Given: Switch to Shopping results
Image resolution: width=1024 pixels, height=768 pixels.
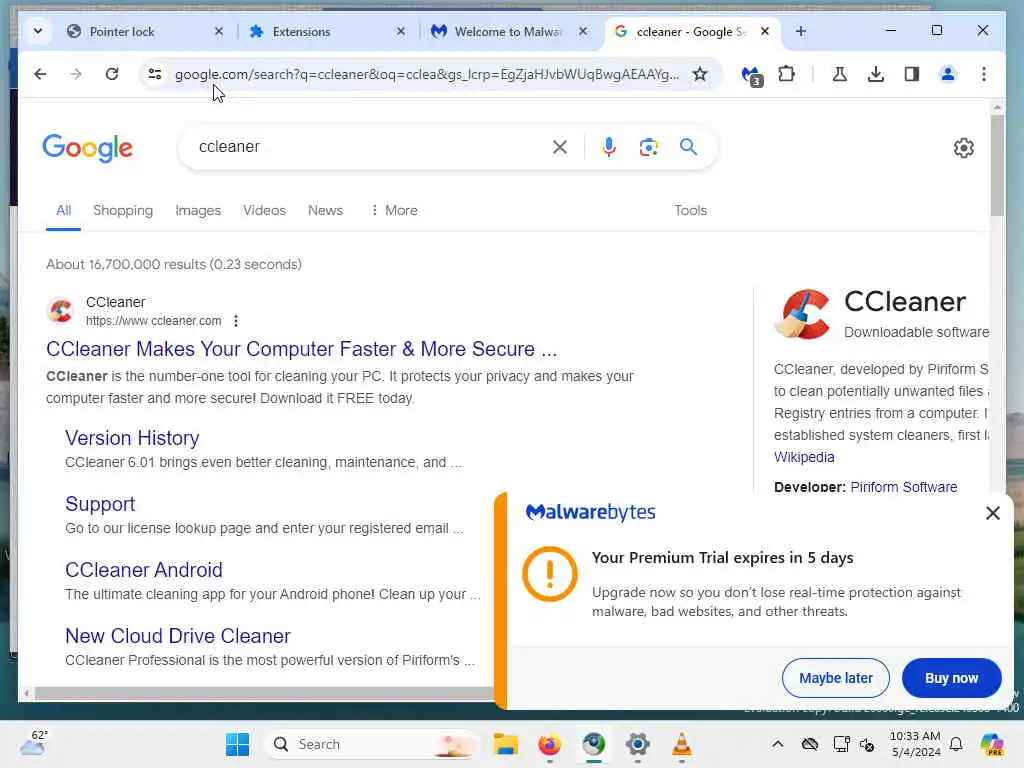Looking at the screenshot, I should 123,210.
